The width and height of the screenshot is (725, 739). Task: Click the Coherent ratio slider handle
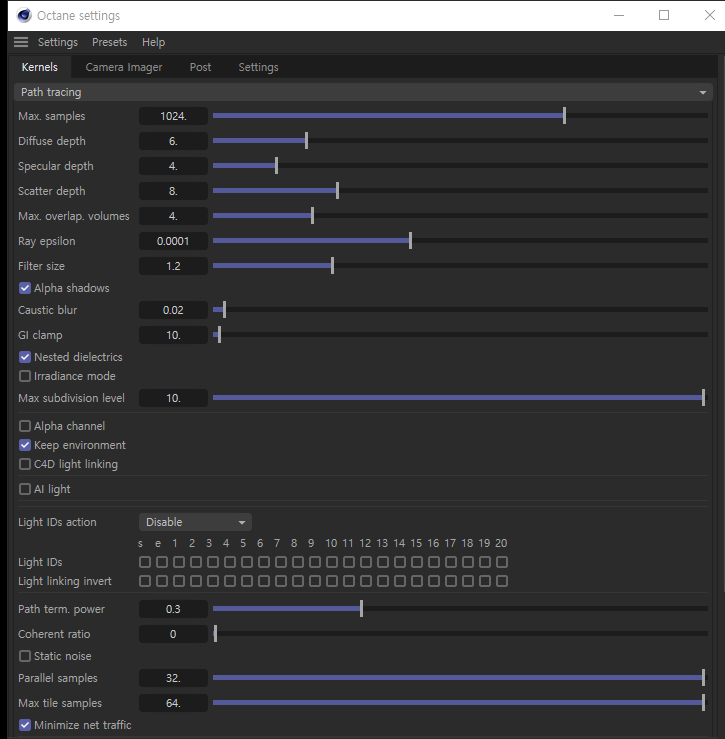(x=215, y=633)
